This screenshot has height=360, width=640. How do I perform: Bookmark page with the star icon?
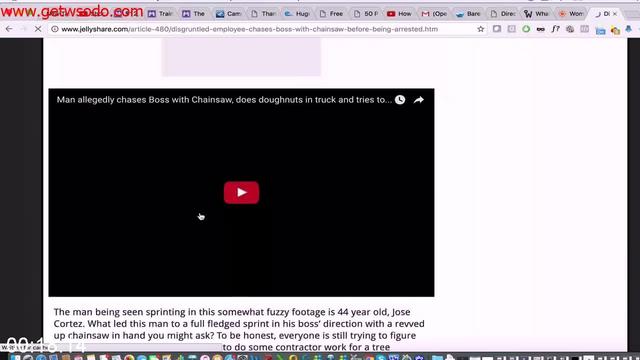481,29
